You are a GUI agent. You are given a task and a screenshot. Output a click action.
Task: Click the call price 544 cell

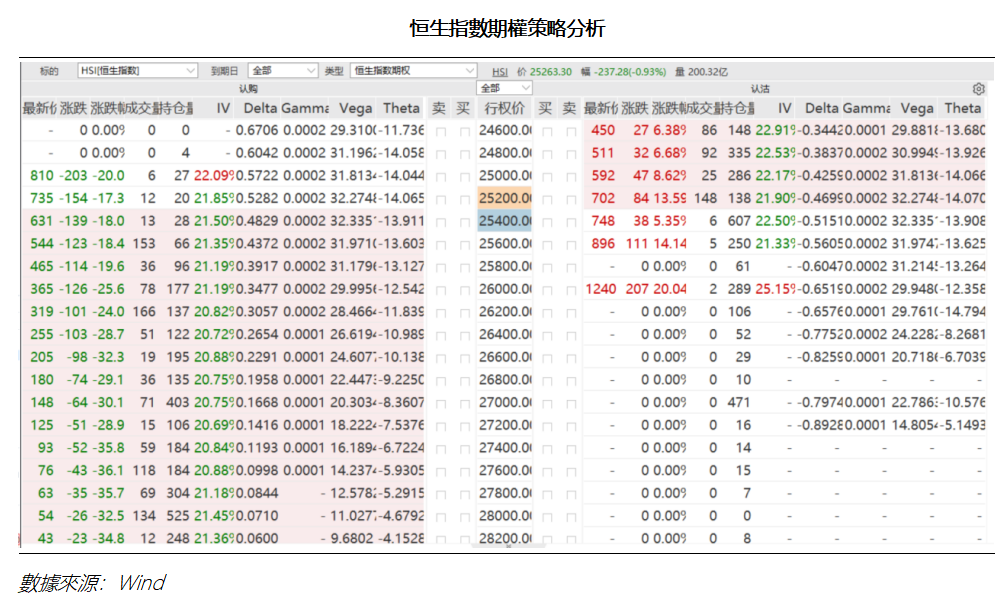[x=42, y=243]
